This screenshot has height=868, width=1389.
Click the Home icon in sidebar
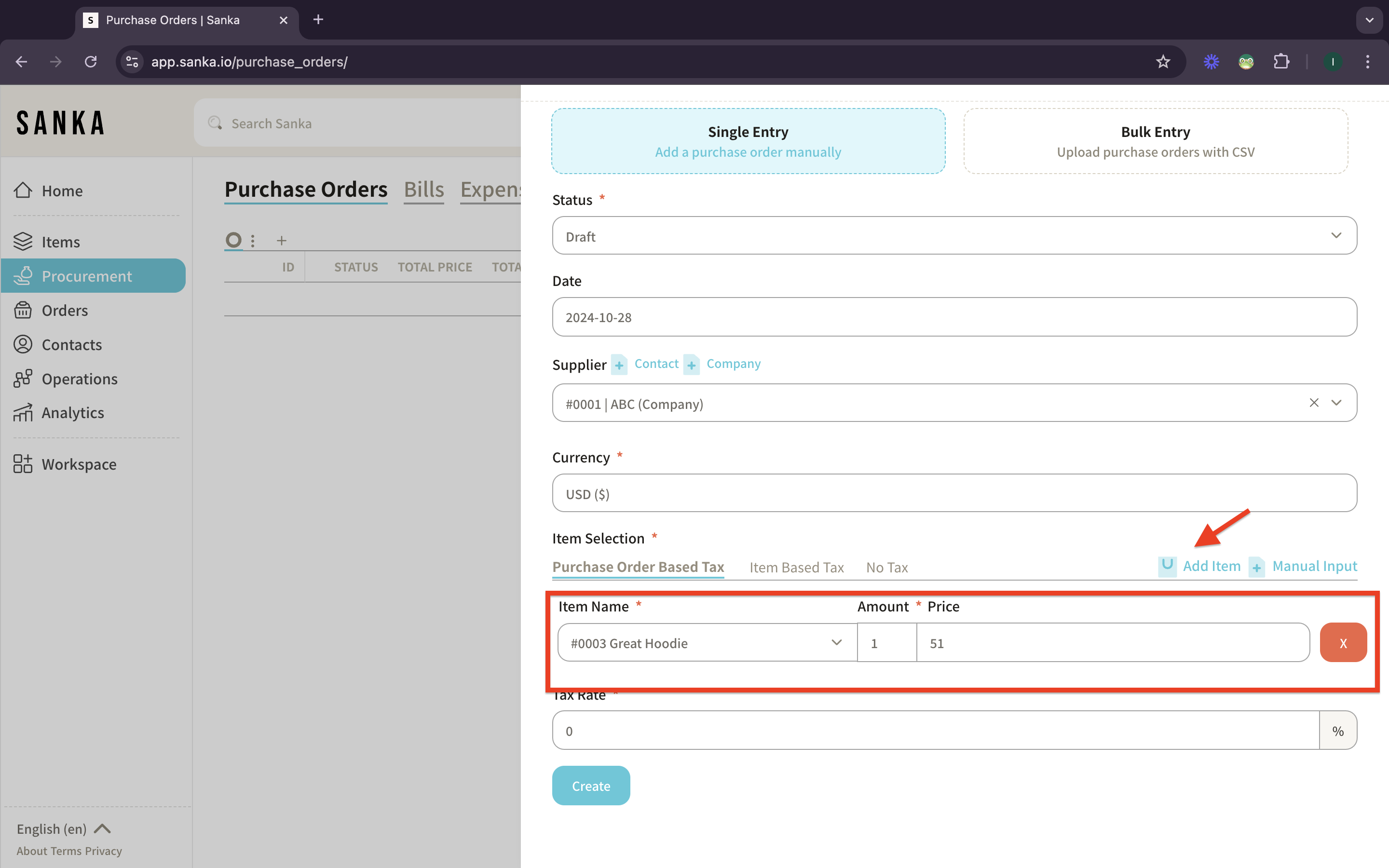point(23,190)
